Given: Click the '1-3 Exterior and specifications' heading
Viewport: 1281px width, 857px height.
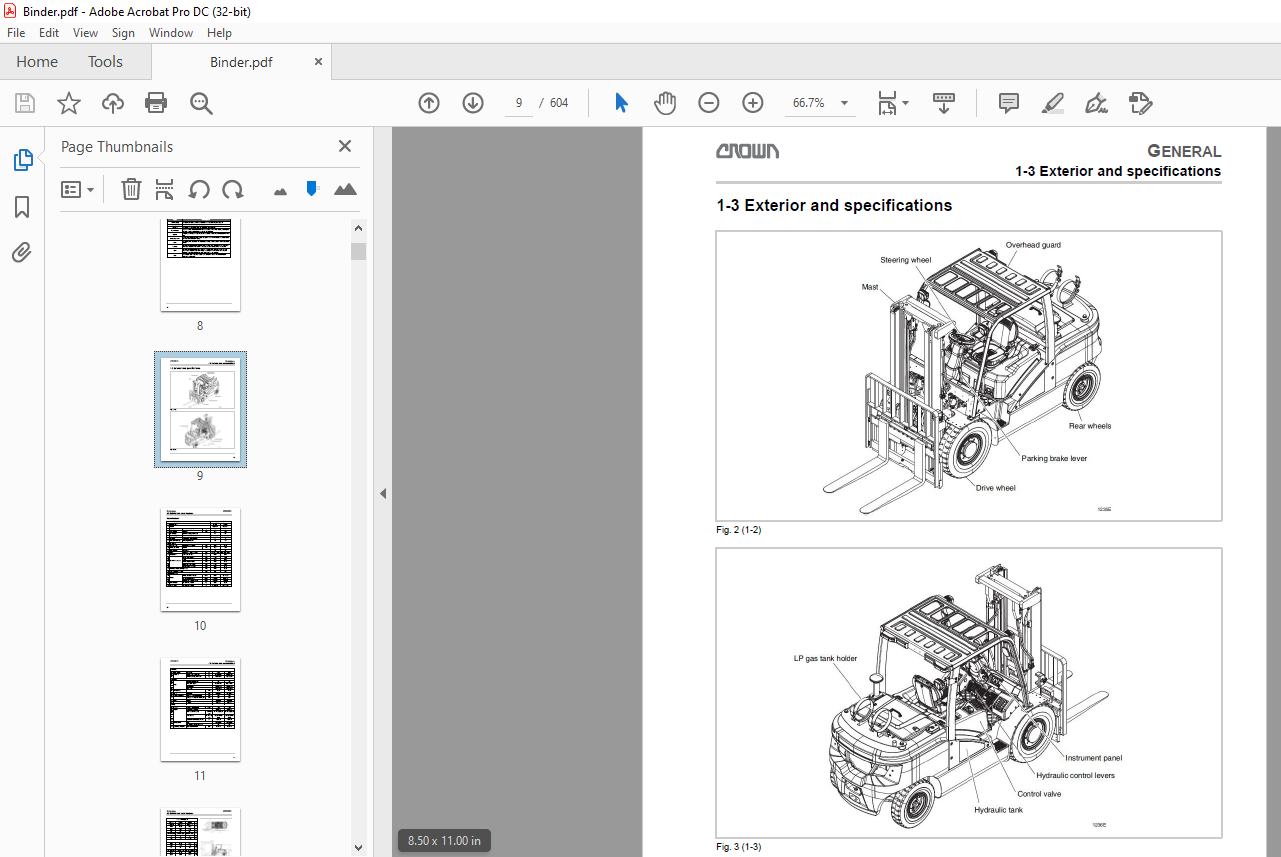Looking at the screenshot, I should (834, 206).
